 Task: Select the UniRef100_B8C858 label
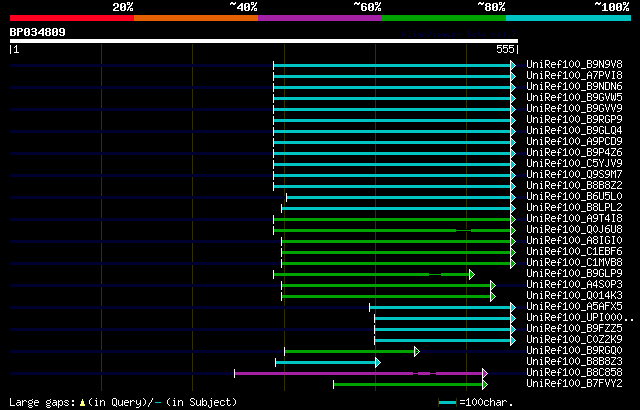pos(574,373)
